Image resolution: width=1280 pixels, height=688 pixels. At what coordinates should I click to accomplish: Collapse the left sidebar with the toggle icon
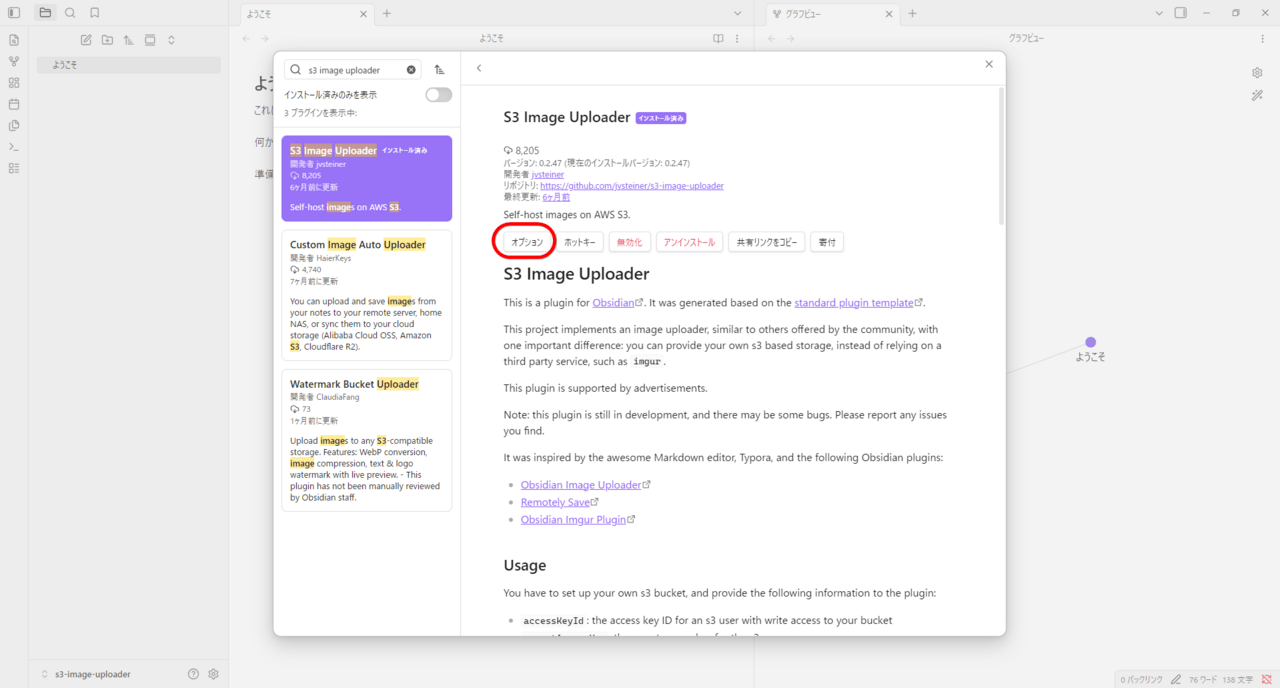point(14,13)
